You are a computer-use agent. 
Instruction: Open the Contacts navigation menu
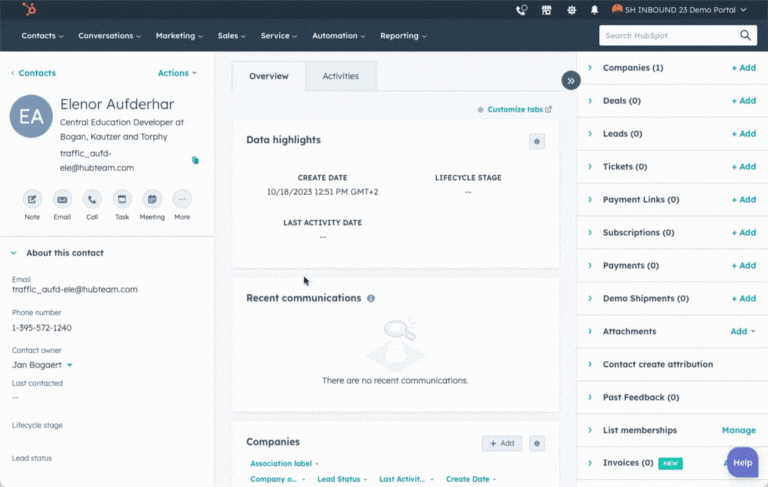tap(42, 36)
